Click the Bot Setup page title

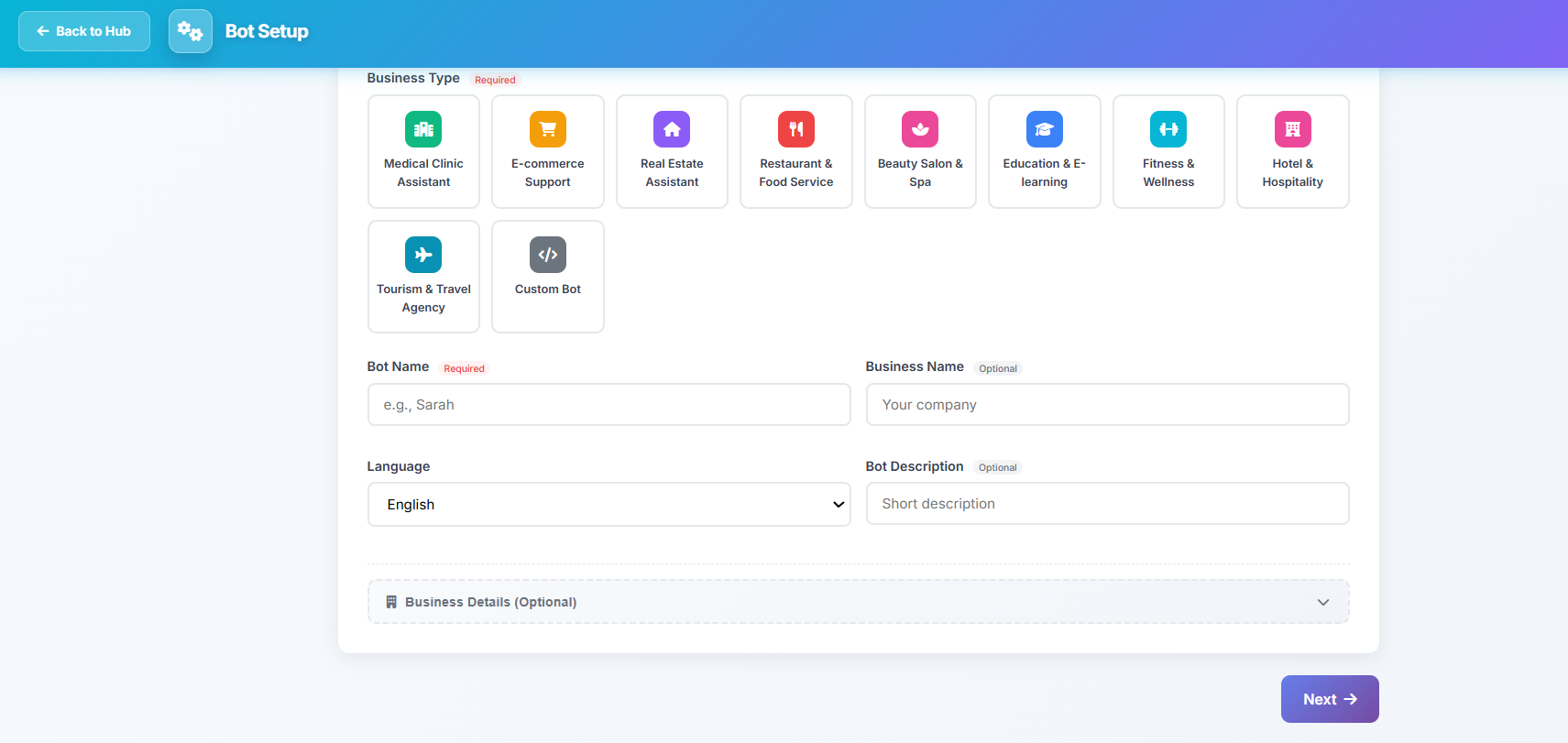pyautogui.click(x=267, y=31)
